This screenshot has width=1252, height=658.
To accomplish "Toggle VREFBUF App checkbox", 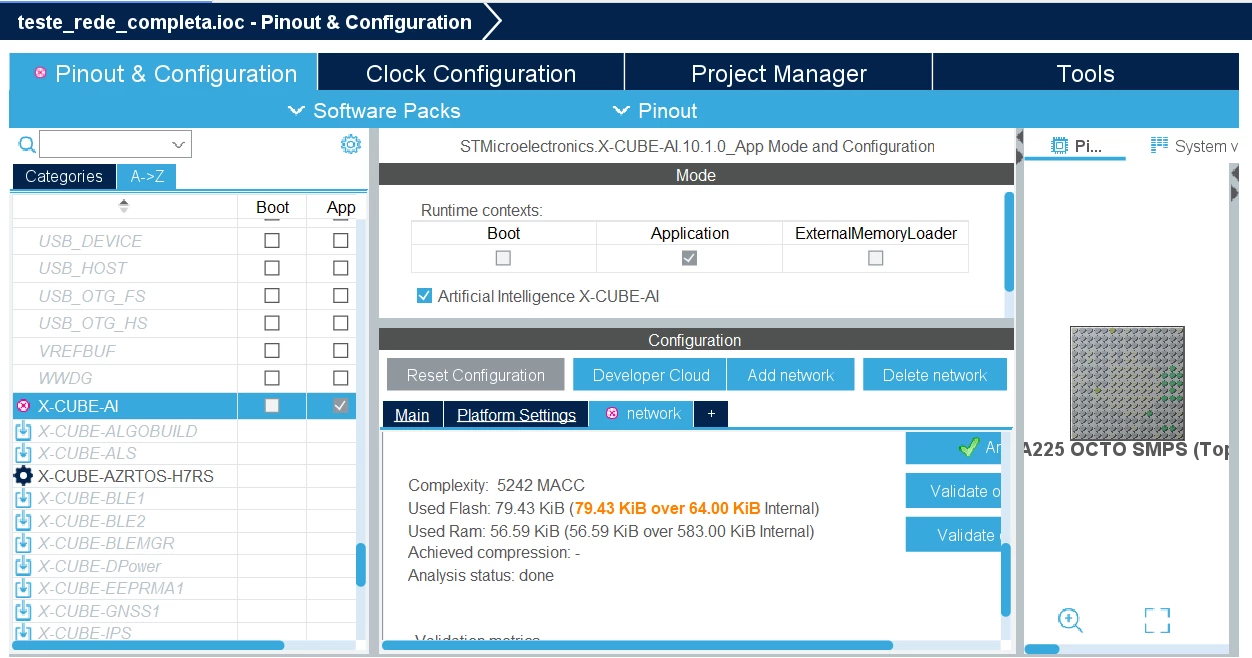I will pos(341,351).
